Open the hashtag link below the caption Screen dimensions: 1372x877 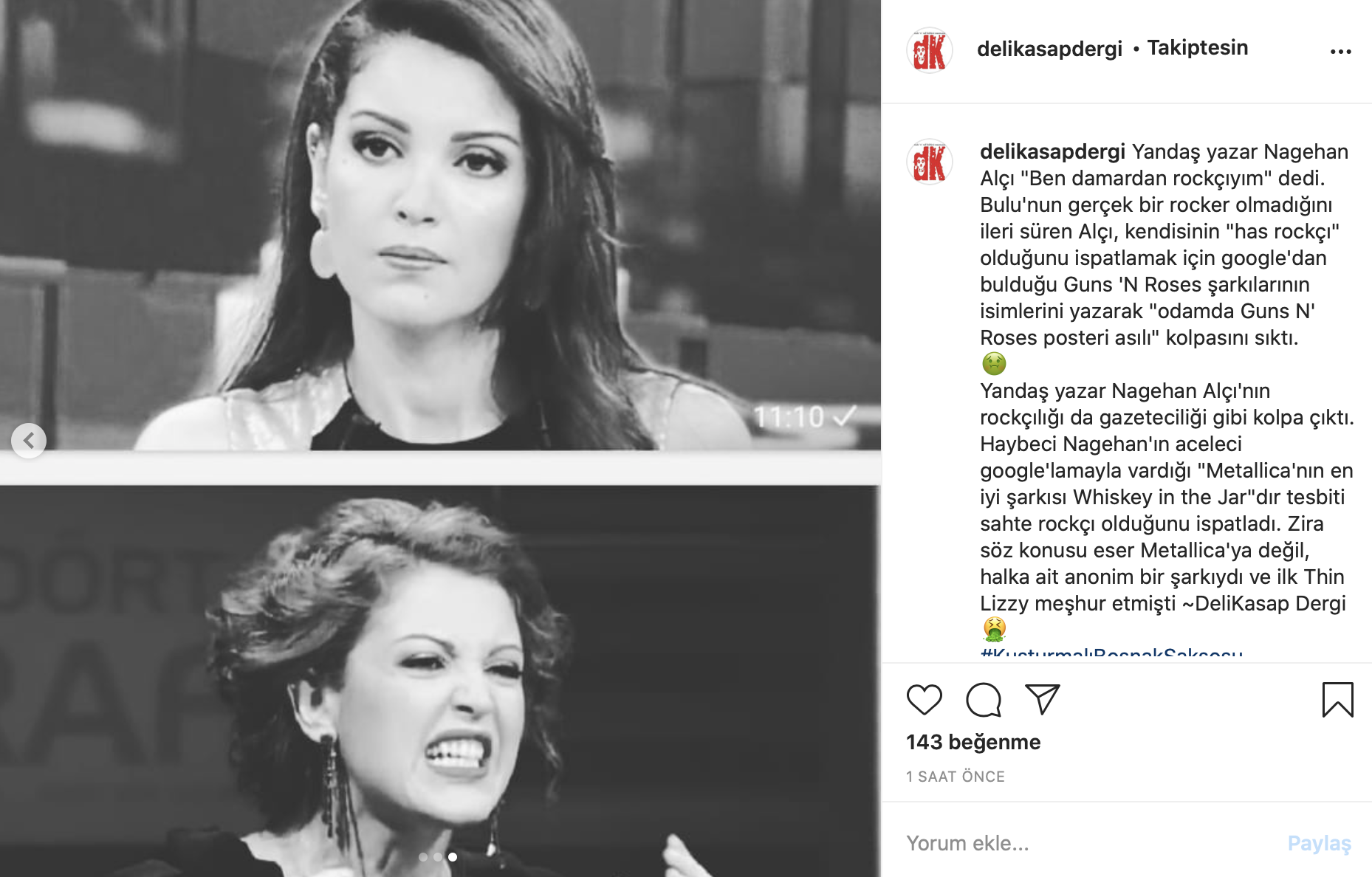pyautogui.click(x=1111, y=653)
